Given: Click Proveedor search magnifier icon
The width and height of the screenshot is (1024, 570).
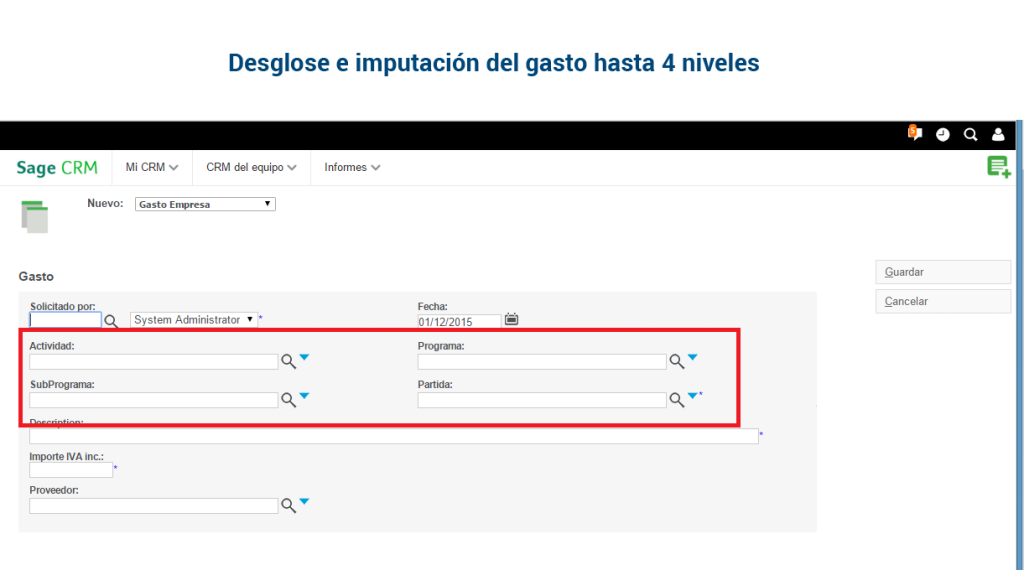Looking at the screenshot, I should coord(288,505).
